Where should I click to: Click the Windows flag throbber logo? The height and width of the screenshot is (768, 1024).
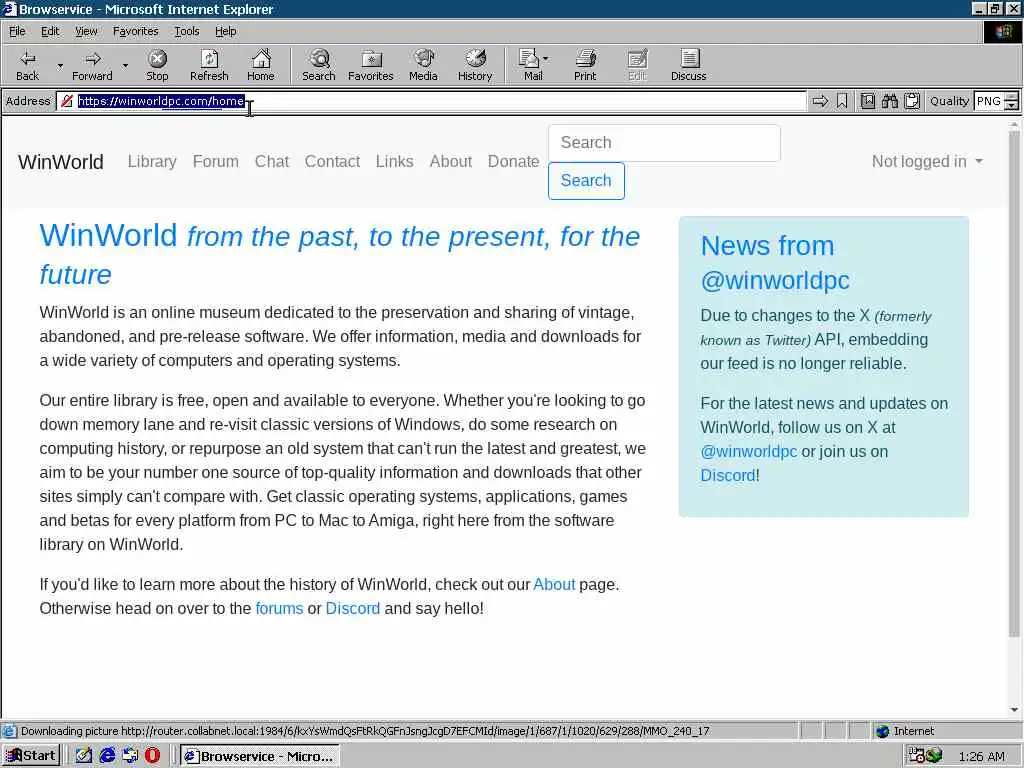coord(1003,31)
